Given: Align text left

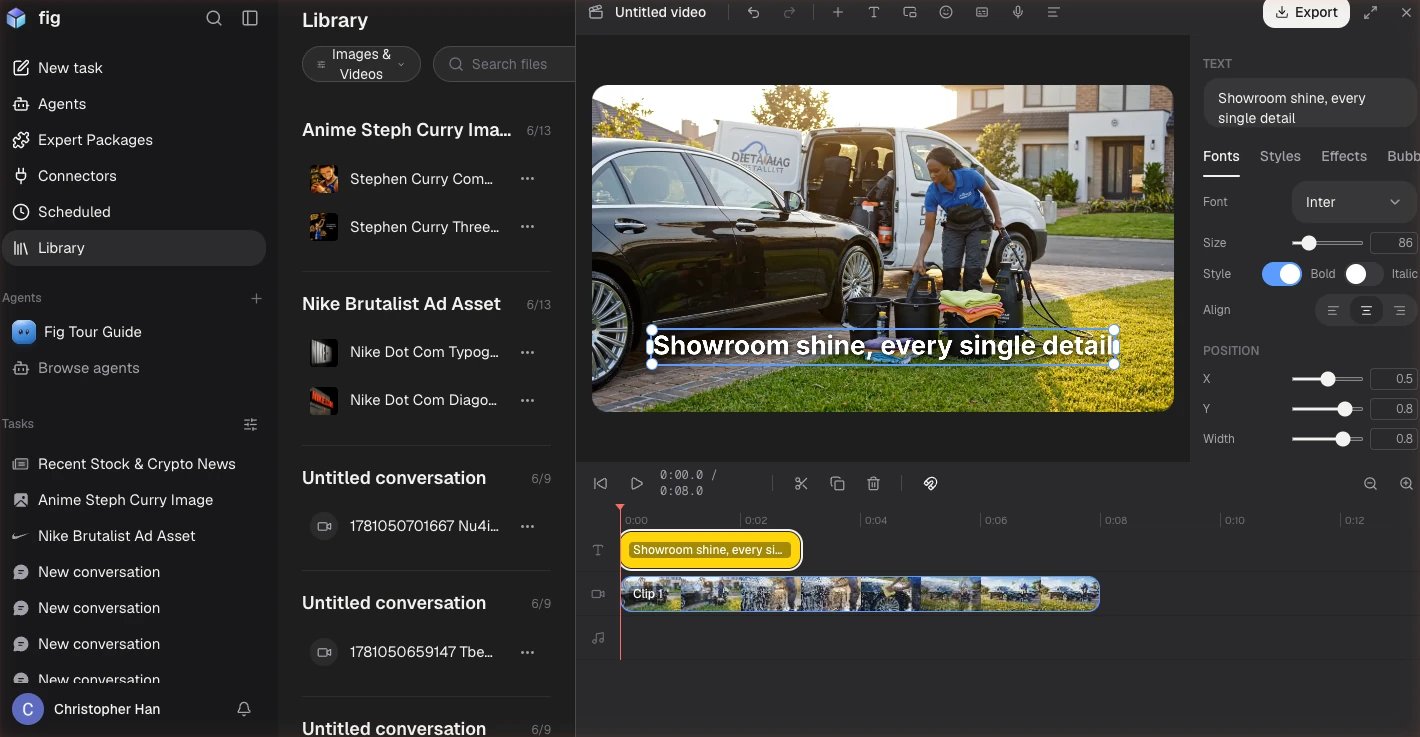Looking at the screenshot, I should click(1333, 310).
